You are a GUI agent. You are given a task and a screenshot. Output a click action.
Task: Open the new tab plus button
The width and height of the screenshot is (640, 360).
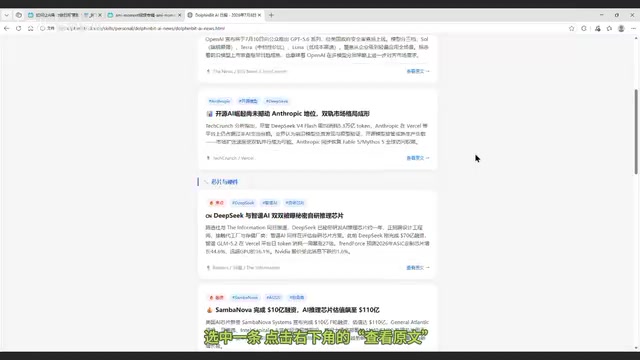(x=271, y=15)
